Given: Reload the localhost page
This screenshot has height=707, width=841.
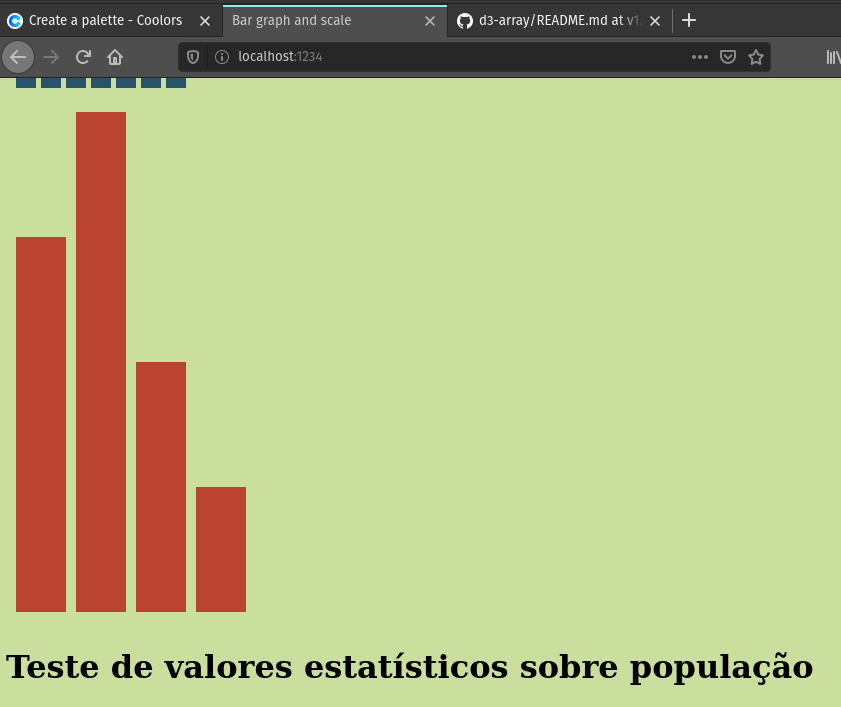Looking at the screenshot, I should point(83,57).
